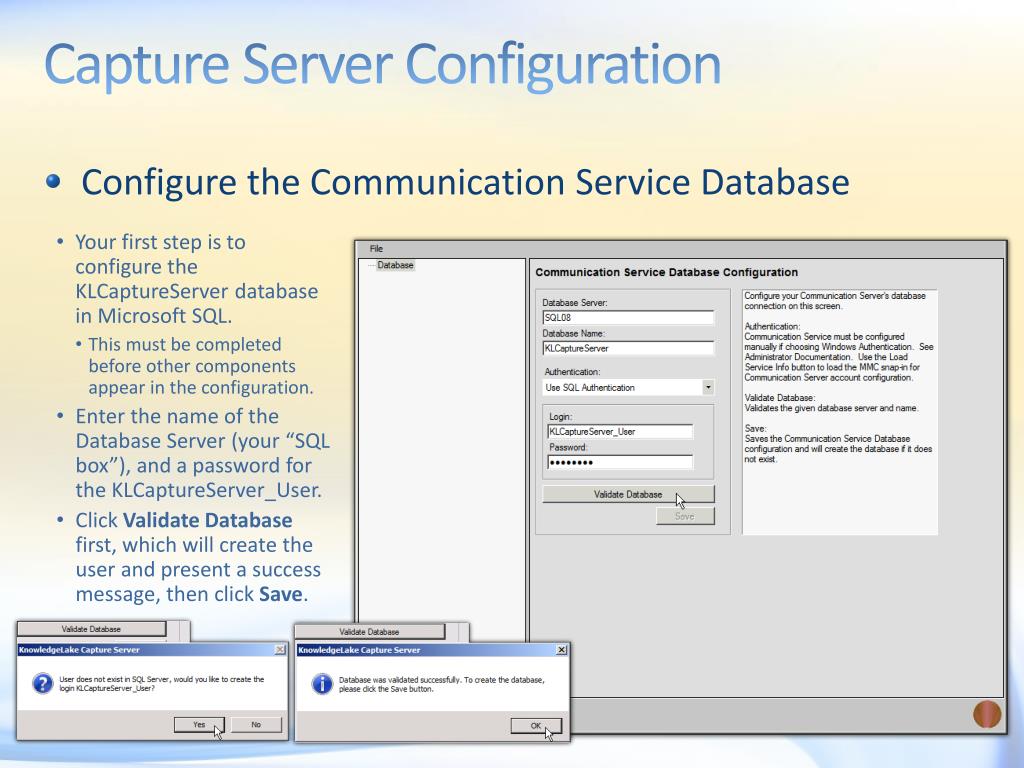Screen dimensions: 1024x768
Task: Focus the masked Password field
Action: (620, 462)
